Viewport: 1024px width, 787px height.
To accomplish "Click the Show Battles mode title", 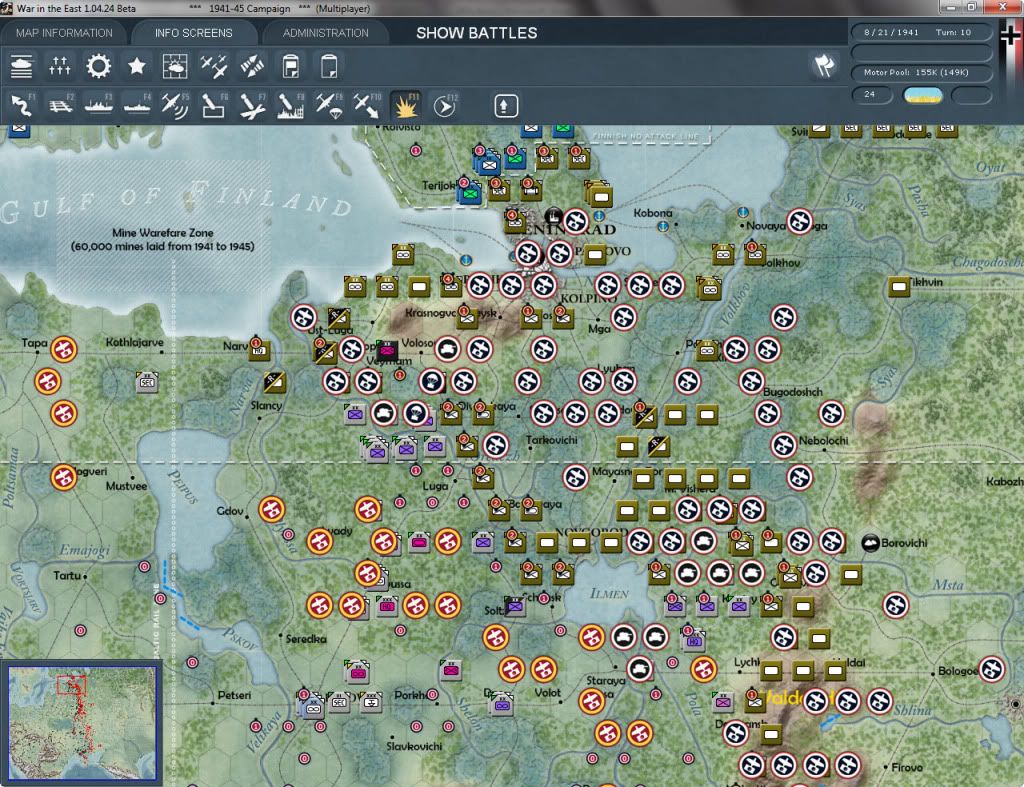I will tap(477, 33).
